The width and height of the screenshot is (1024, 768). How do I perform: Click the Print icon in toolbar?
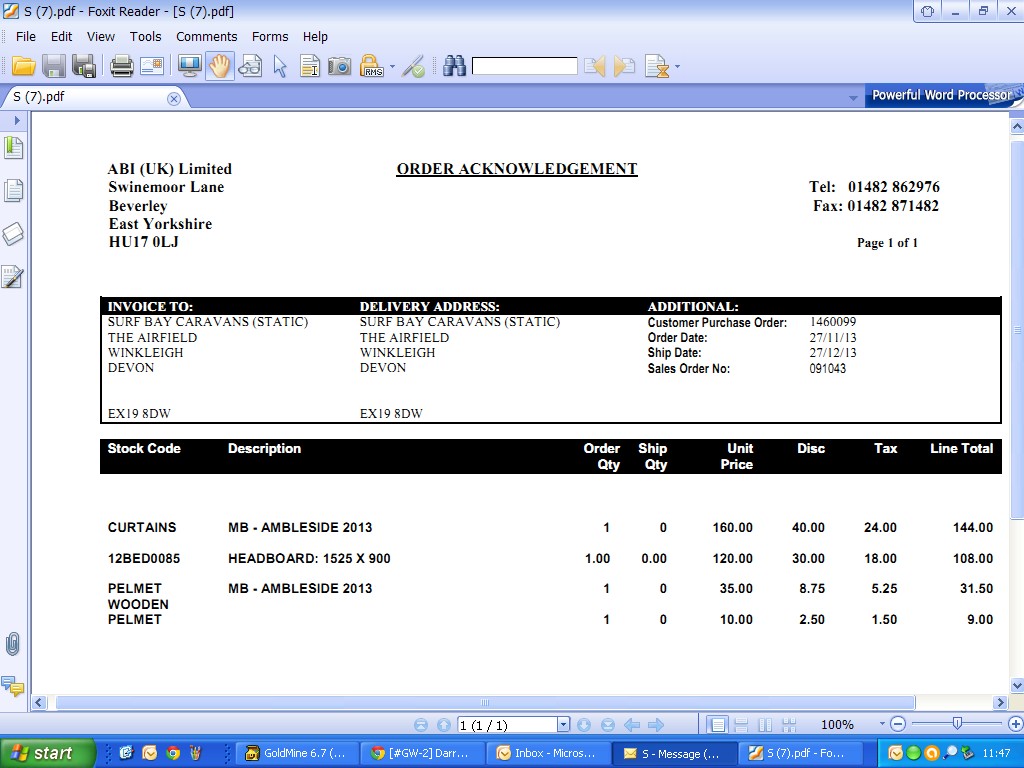122,67
